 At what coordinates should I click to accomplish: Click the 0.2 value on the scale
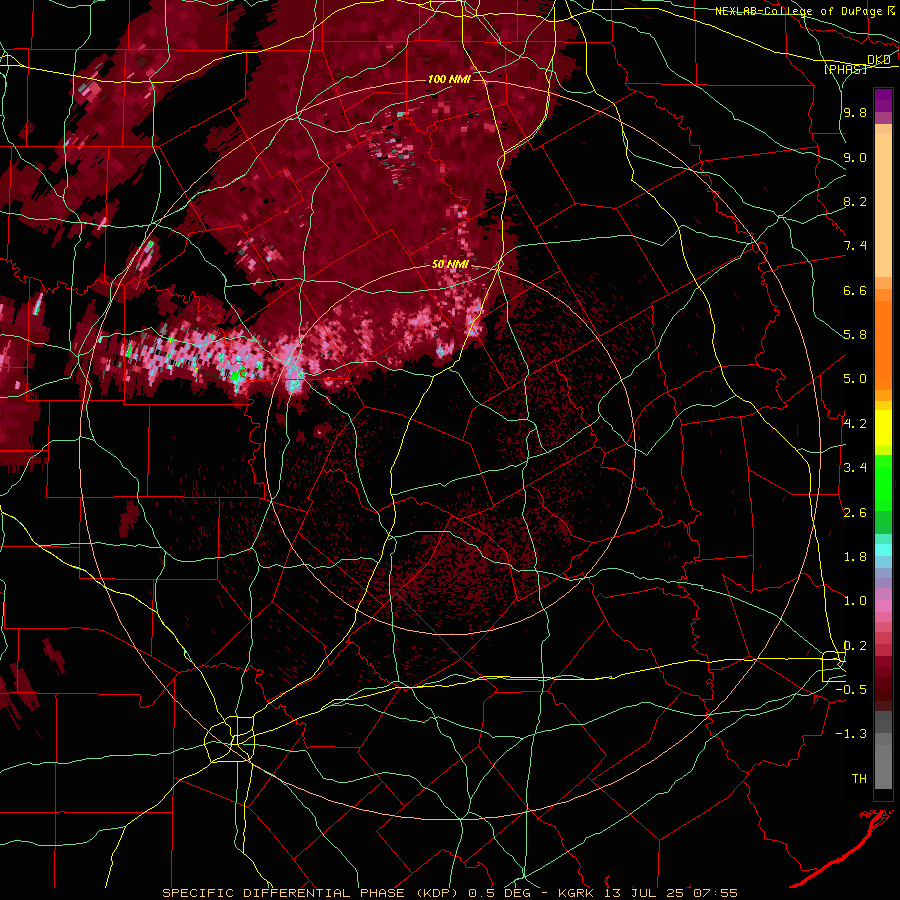(855, 646)
